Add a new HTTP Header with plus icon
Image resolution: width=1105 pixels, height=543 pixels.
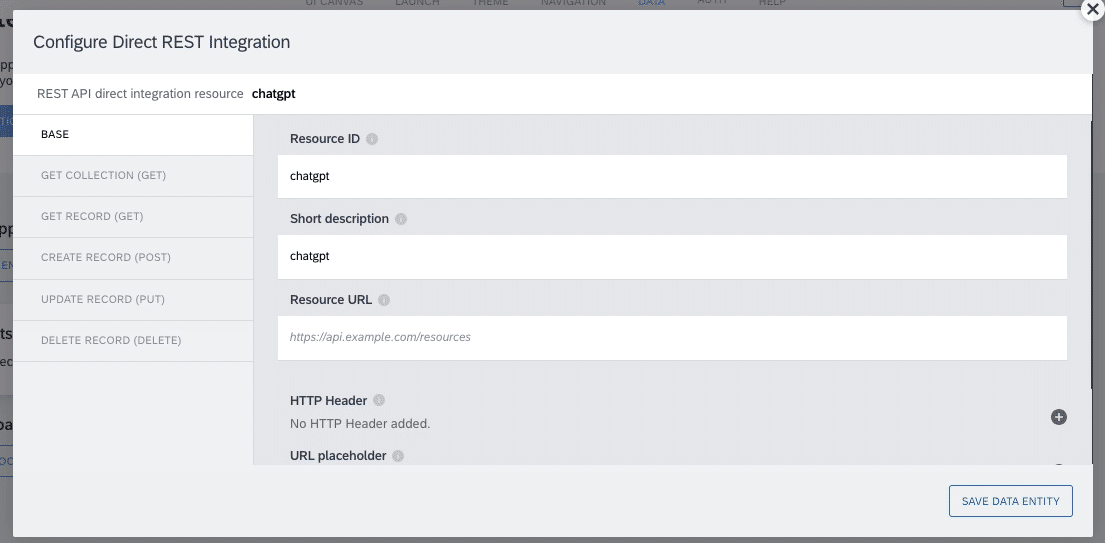[x=1058, y=417]
